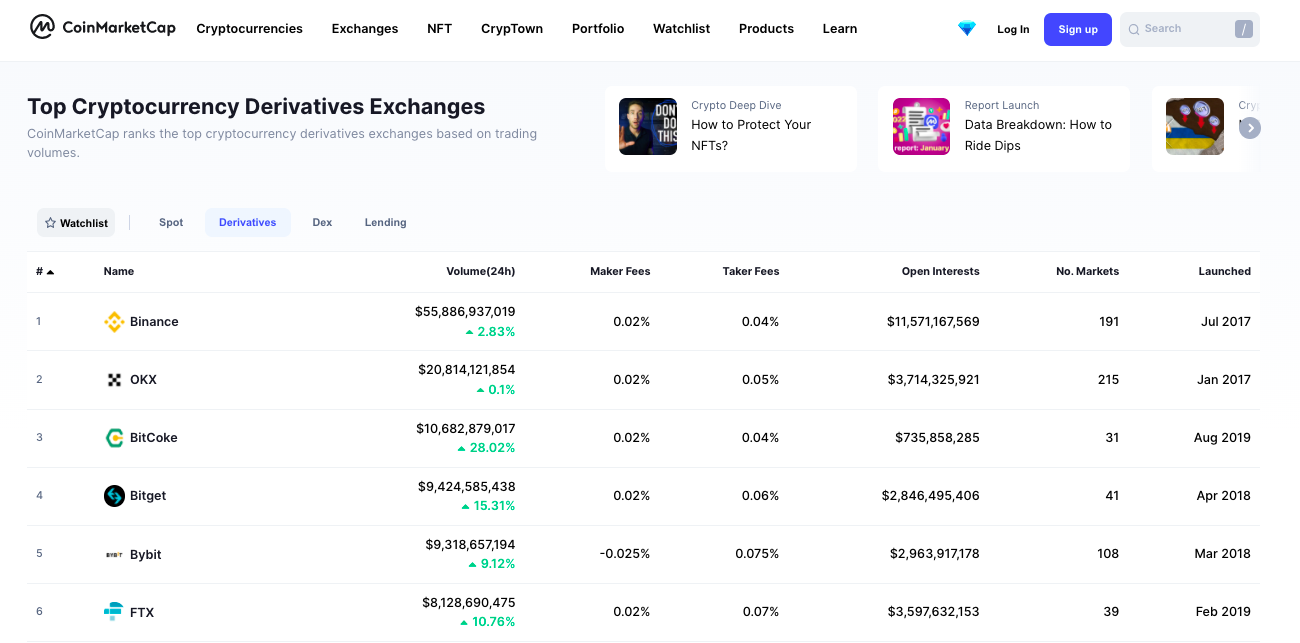Click the BitCoke exchange logo
Image resolution: width=1300 pixels, height=643 pixels.
[114, 438]
